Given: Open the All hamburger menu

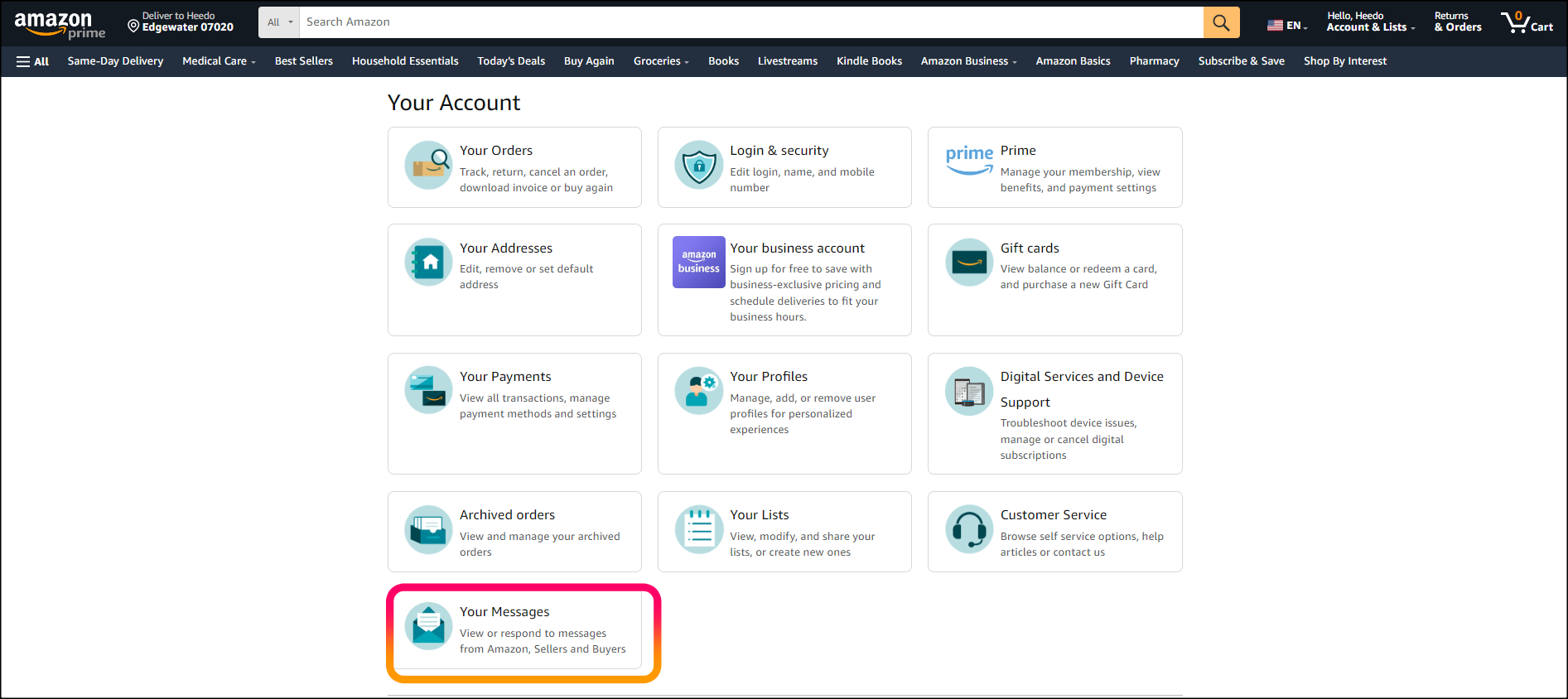Looking at the screenshot, I should pyautogui.click(x=32, y=61).
